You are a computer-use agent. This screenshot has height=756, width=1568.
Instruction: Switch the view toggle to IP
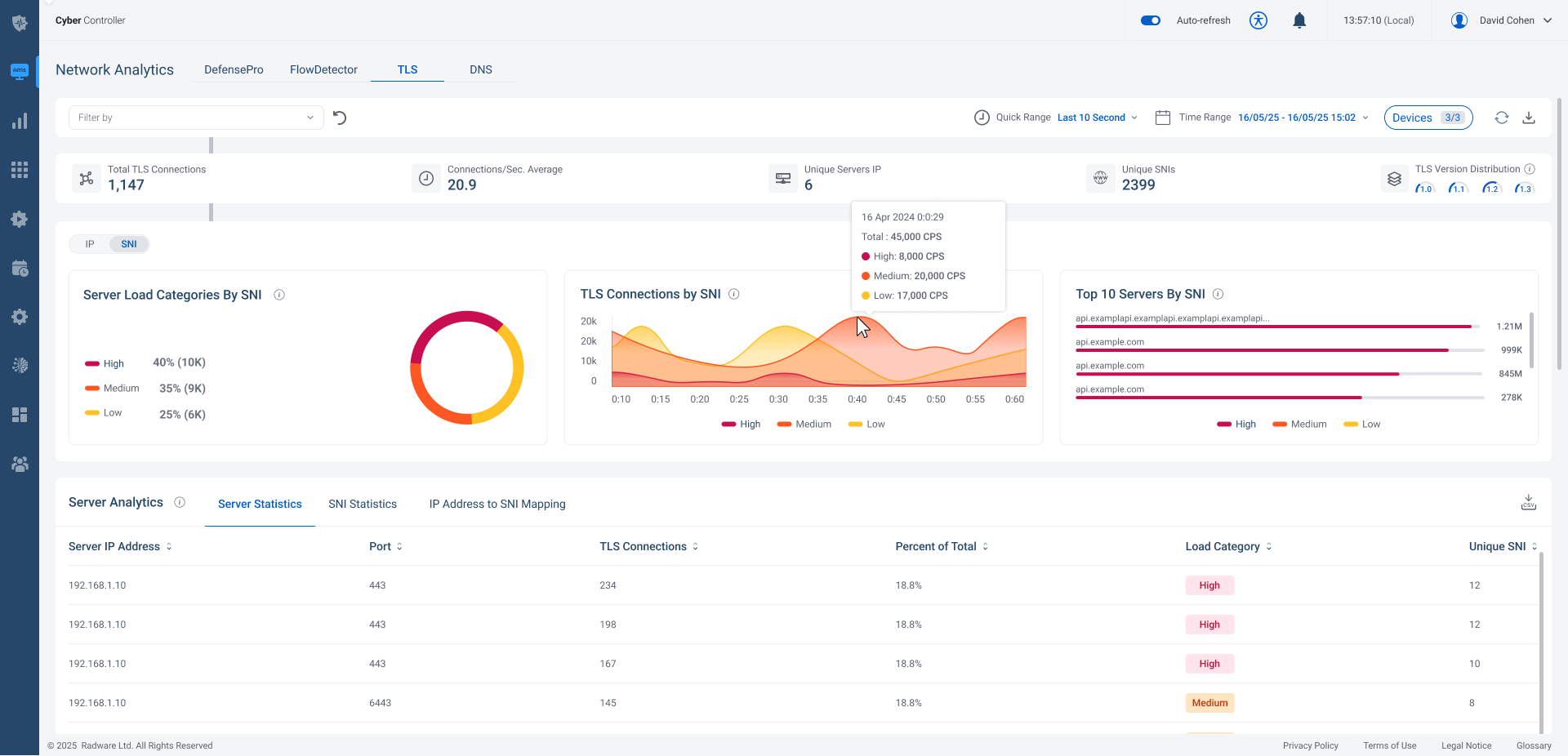point(90,244)
